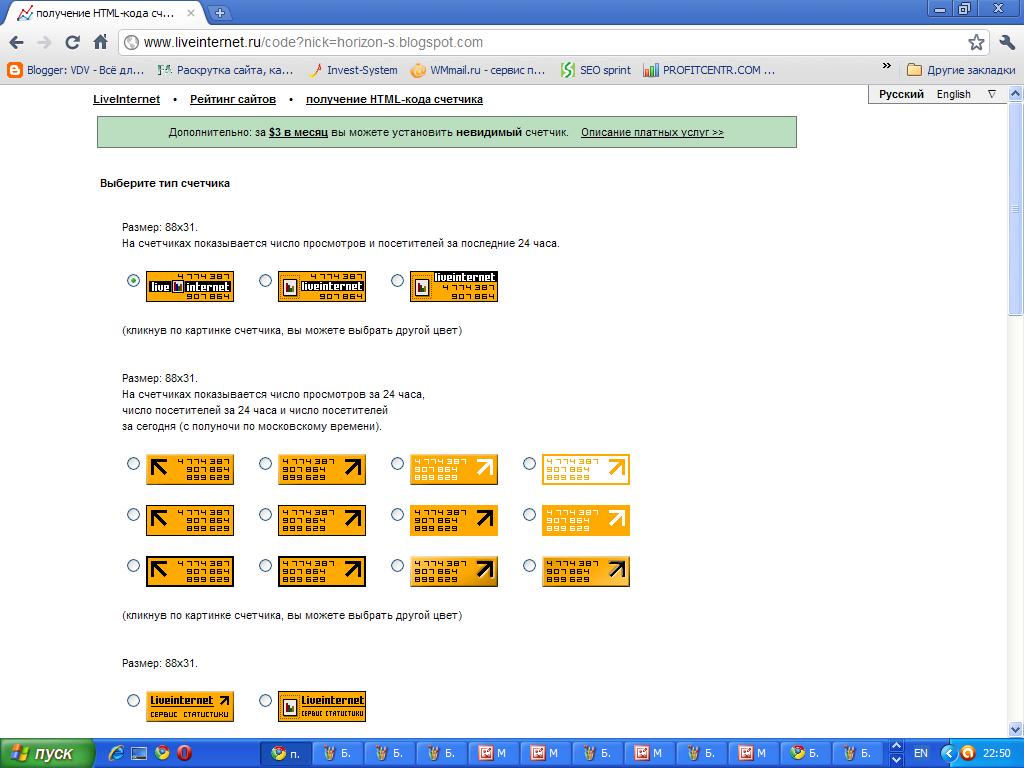This screenshot has height=768, width=1024.
Task: Open the PROFITCENTR.COM bookmark
Action: 709,70
